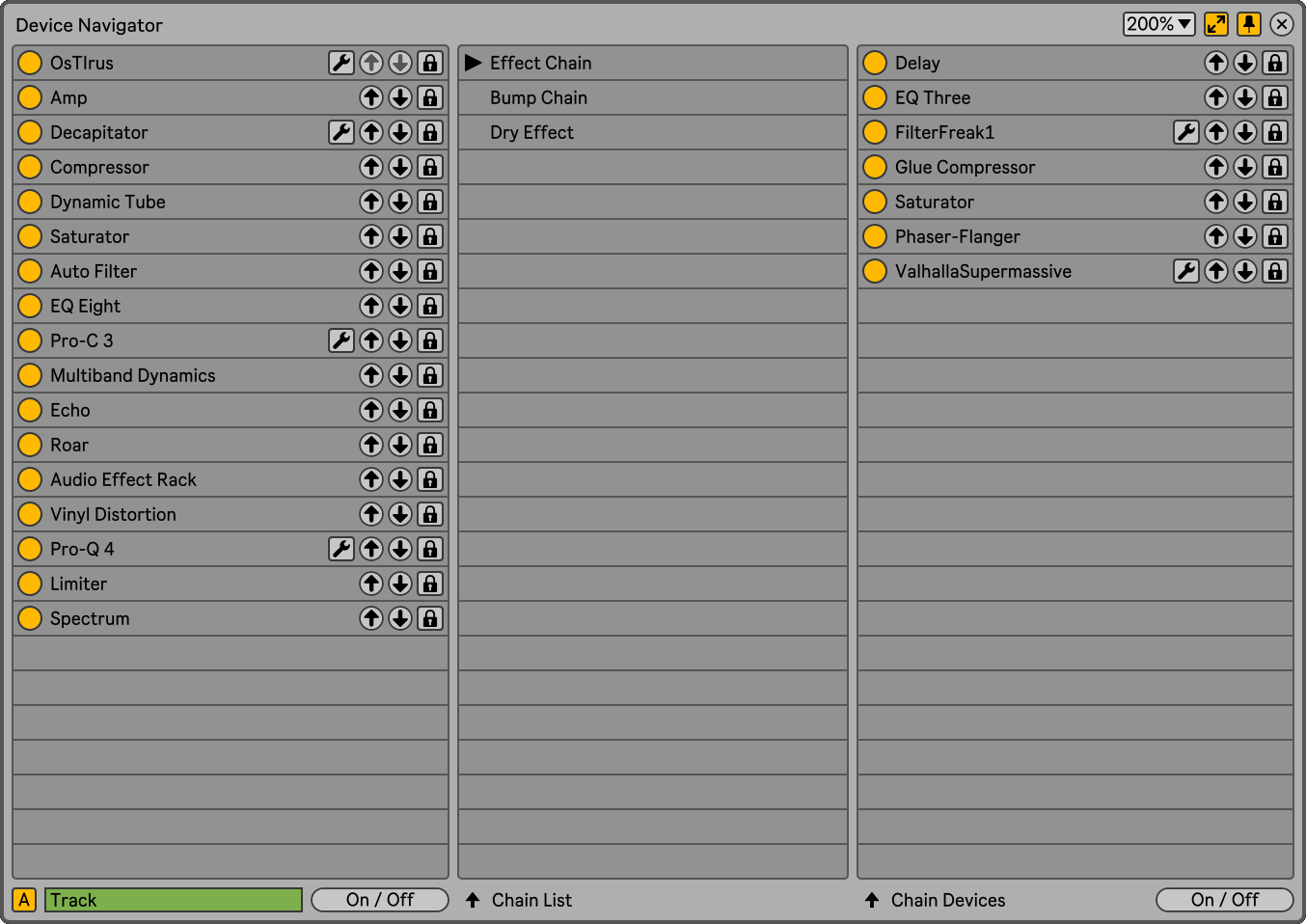Move Amp device up in the list
The width and height of the screenshot is (1306, 924).
pos(371,97)
